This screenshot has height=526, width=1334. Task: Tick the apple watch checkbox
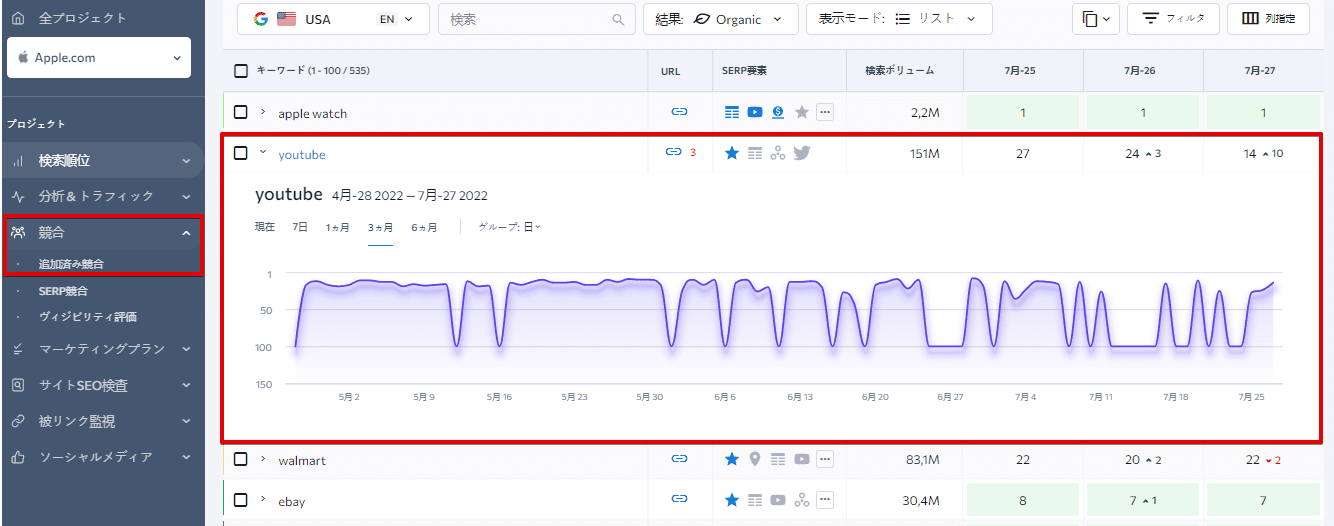(x=240, y=112)
